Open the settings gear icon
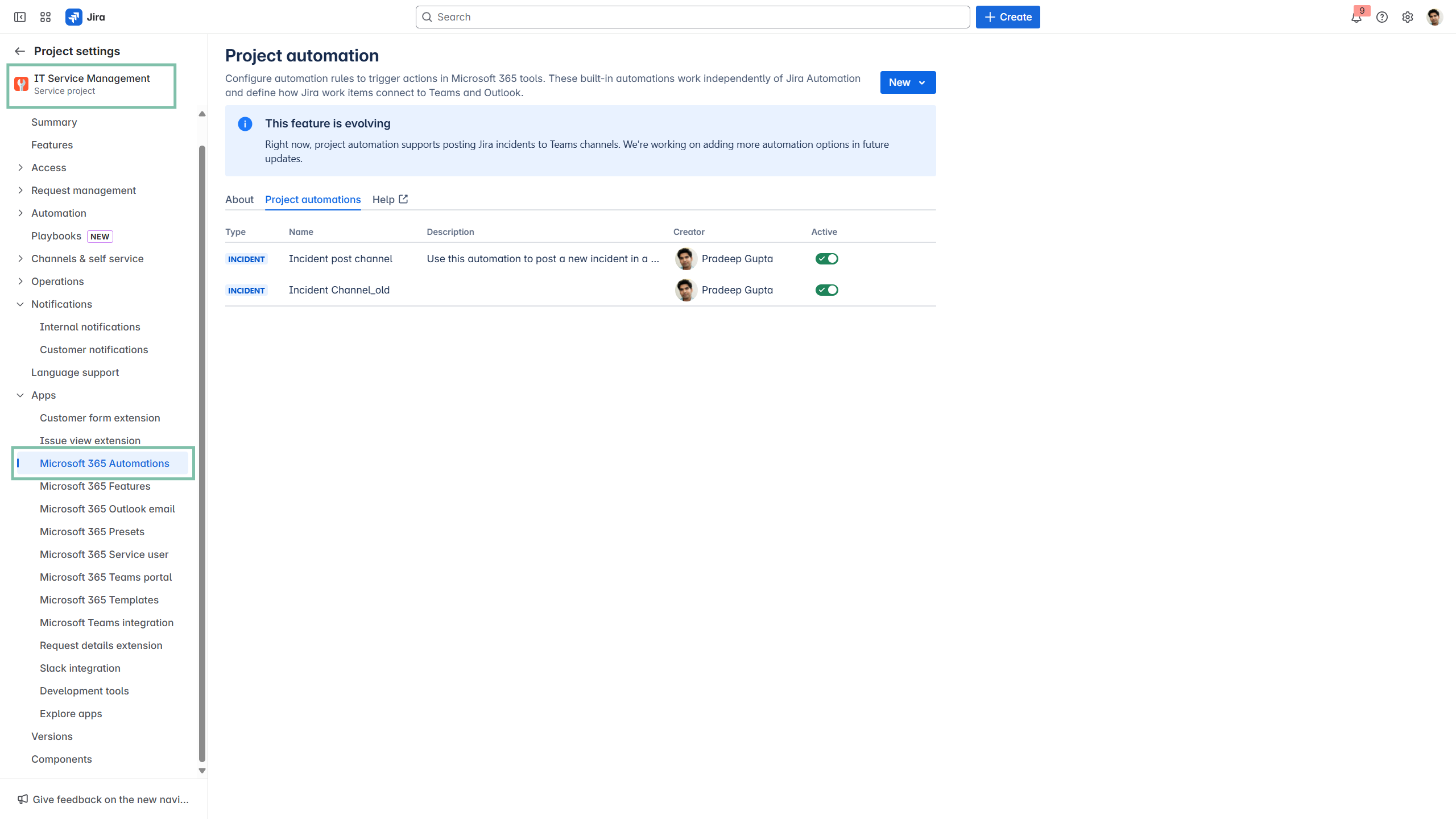 (x=1408, y=17)
